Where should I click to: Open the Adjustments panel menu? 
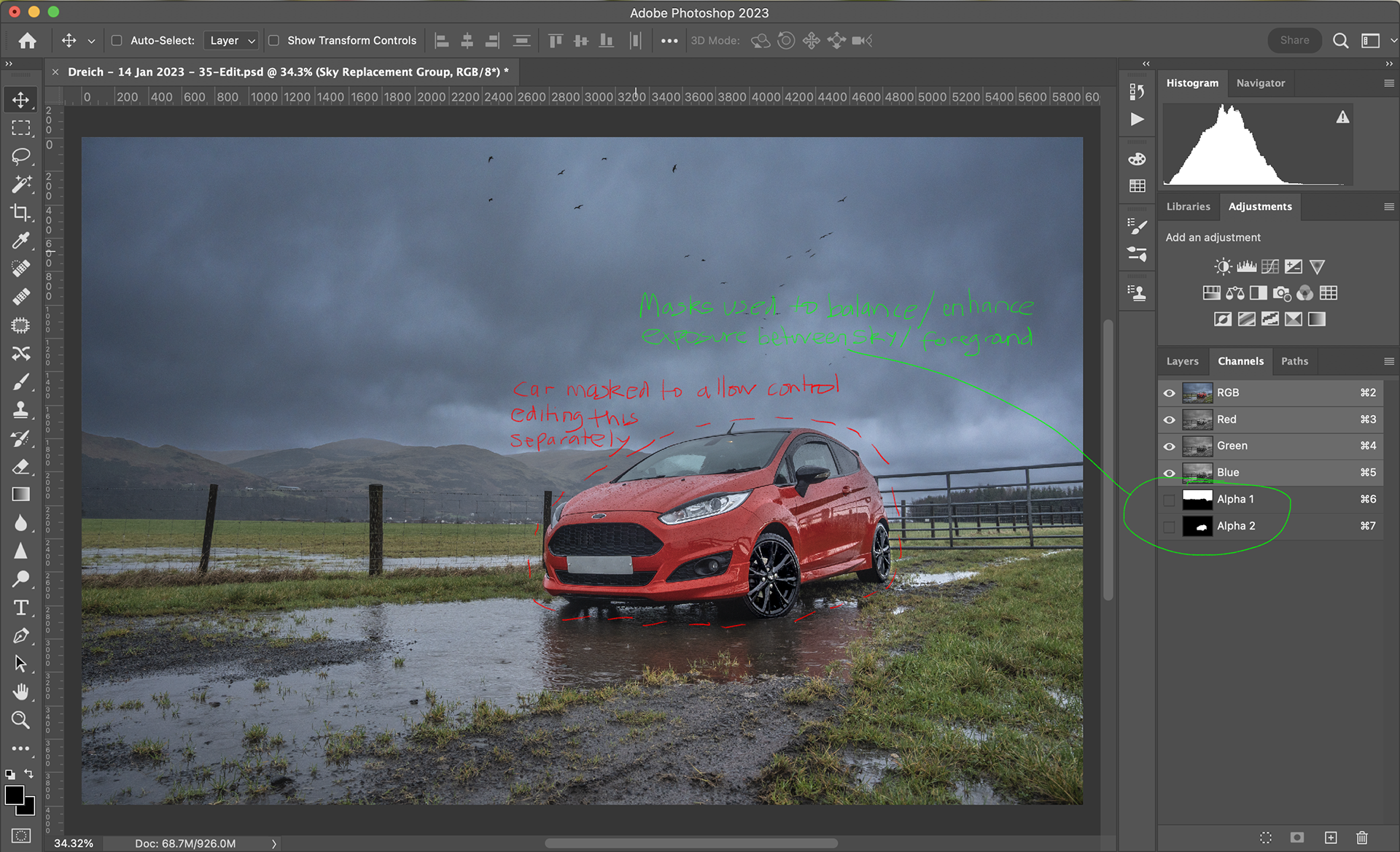click(x=1388, y=207)
